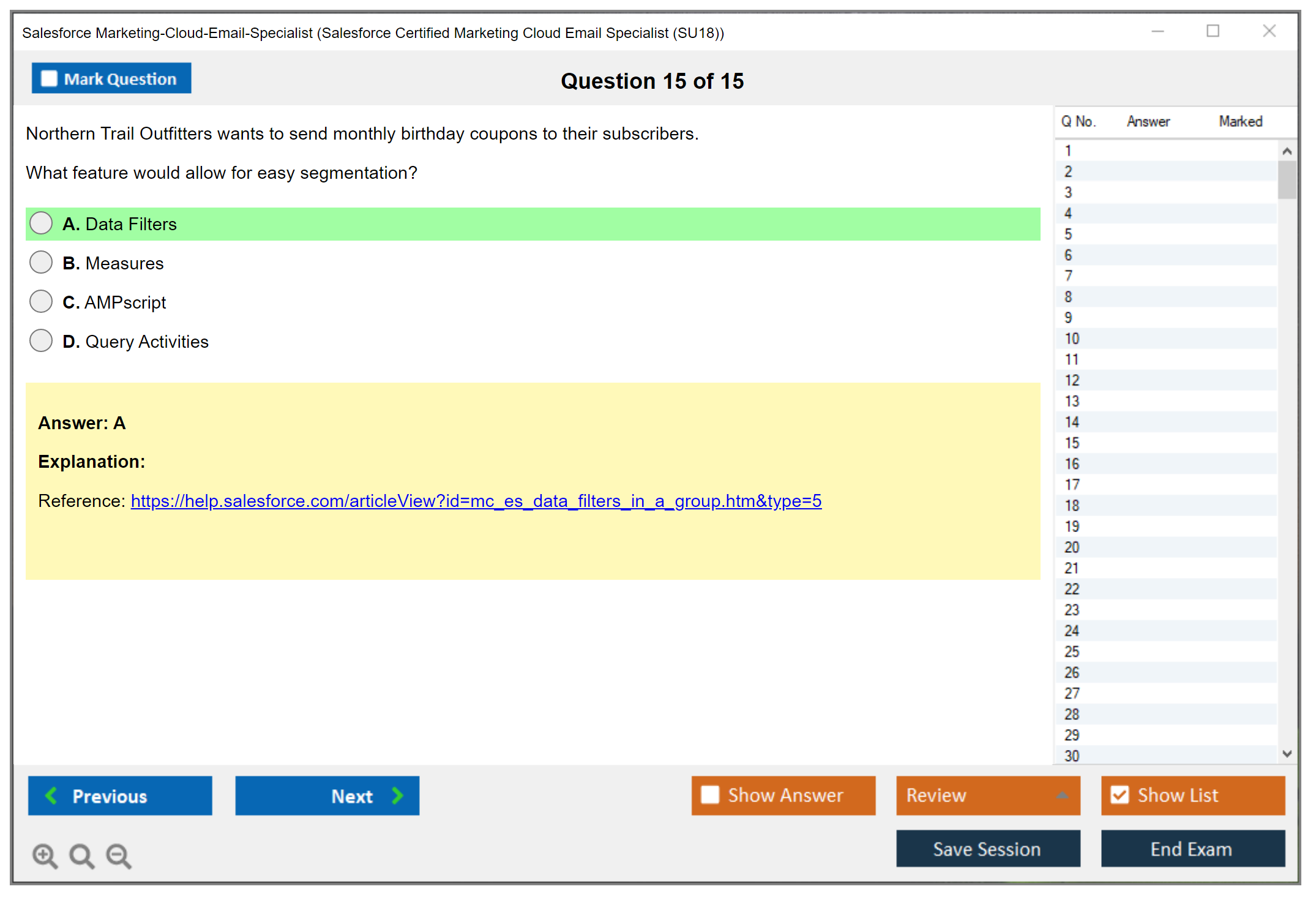Maximize the exam window
Screen dimensions: 1316x900
pyautogui.click(x=1213, y=31)
